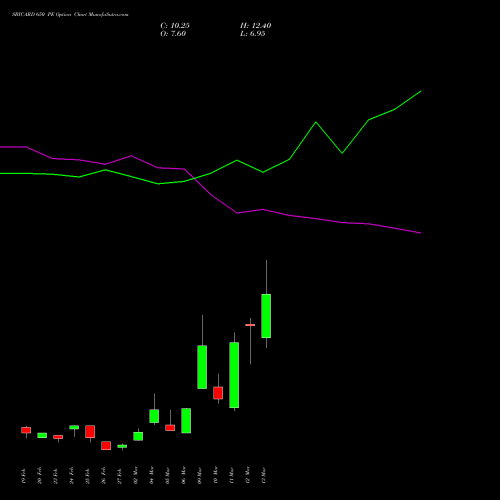Click the green indicator line's peak at right end
The width and height of the screenshot is (500, 500).
point(421,91)
